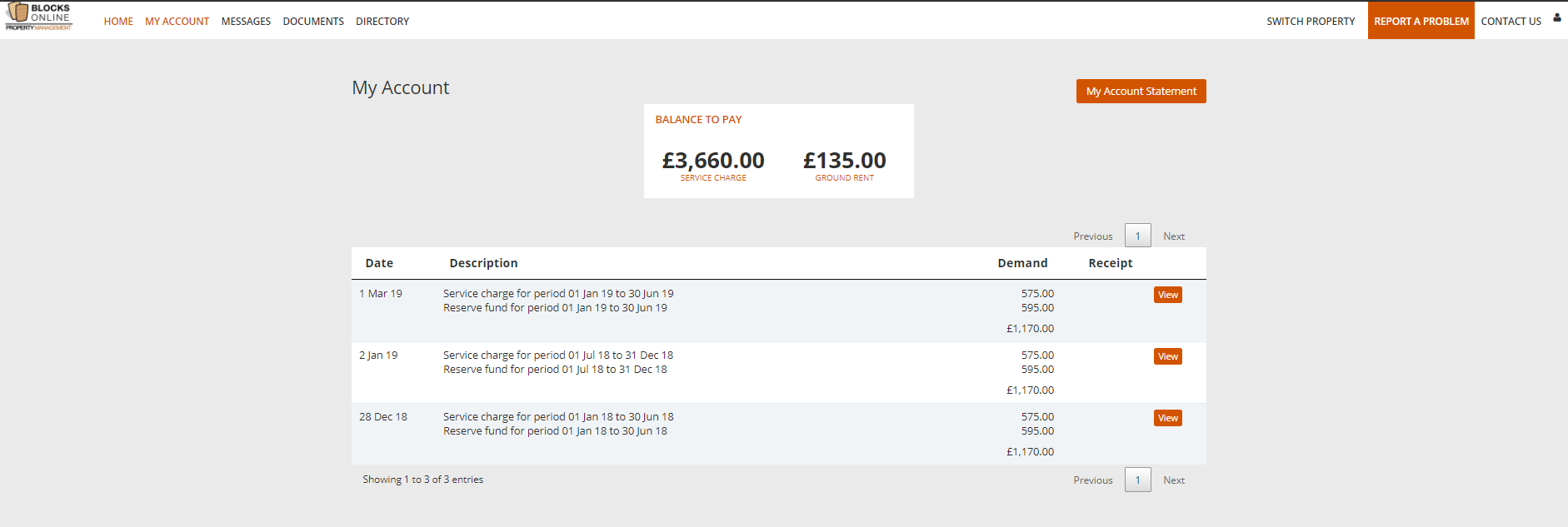The width and height of the screenshot is (1568, 527).
Task: Sort table by Receipt column
Action: [x=1110, y=263]
